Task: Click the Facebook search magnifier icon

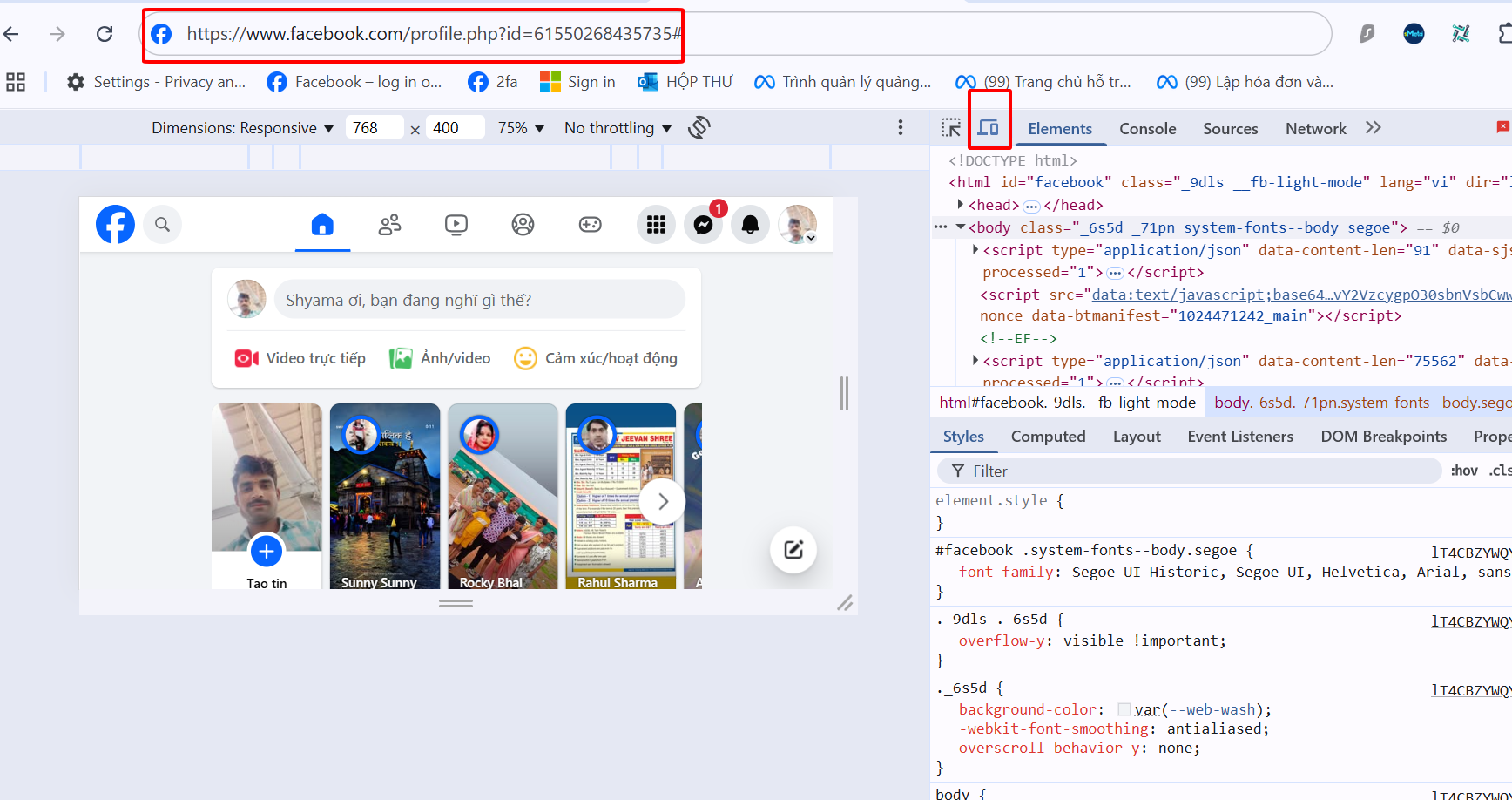Action: [162, 225]
